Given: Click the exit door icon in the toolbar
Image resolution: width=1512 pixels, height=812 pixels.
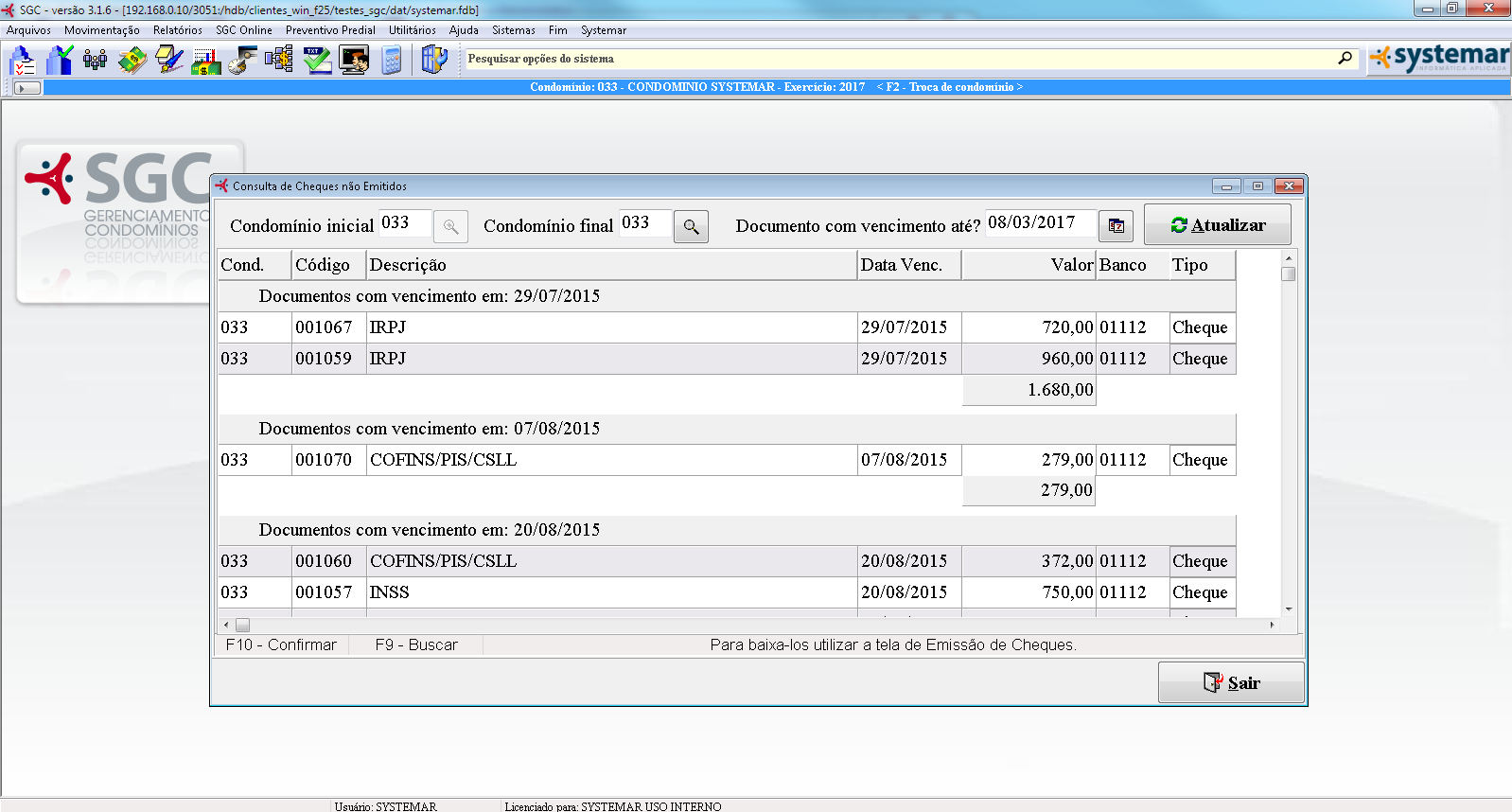Looking at the screenshot, I should click(434, 61).
